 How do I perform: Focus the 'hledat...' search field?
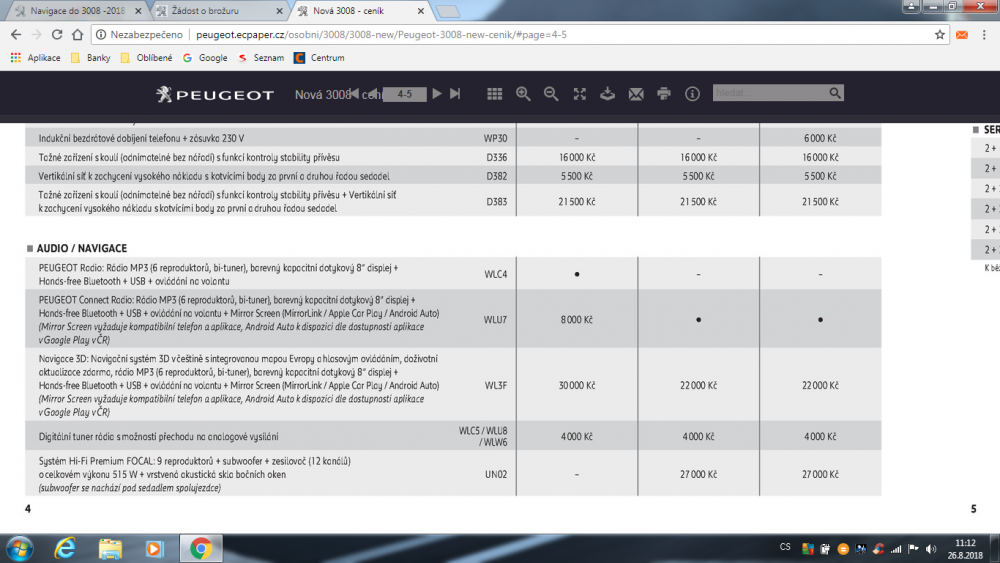tap(770, 93)
